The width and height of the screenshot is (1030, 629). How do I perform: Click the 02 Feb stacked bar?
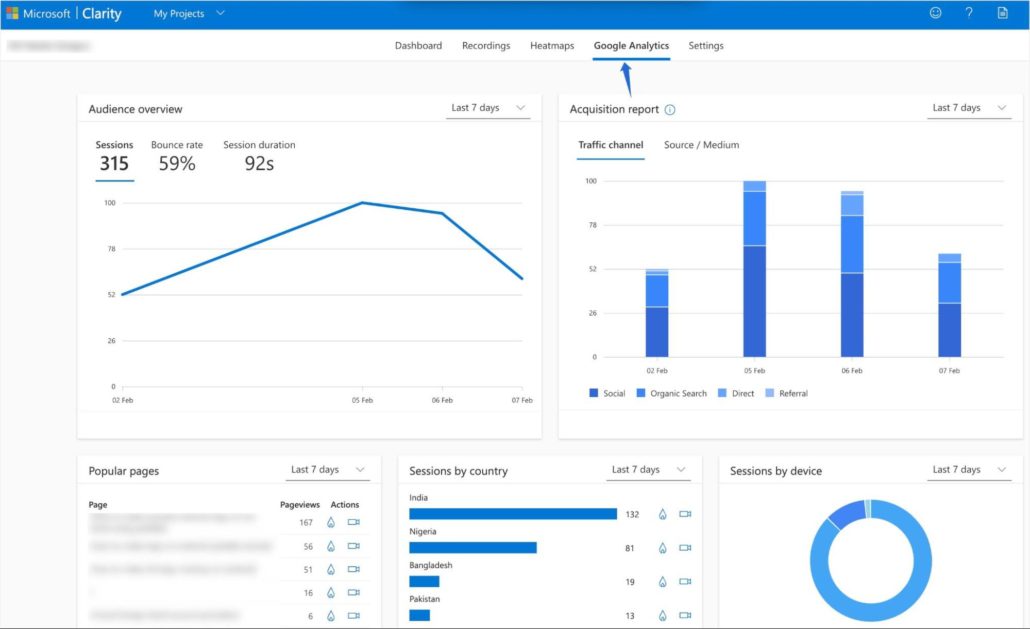(657, 313)
